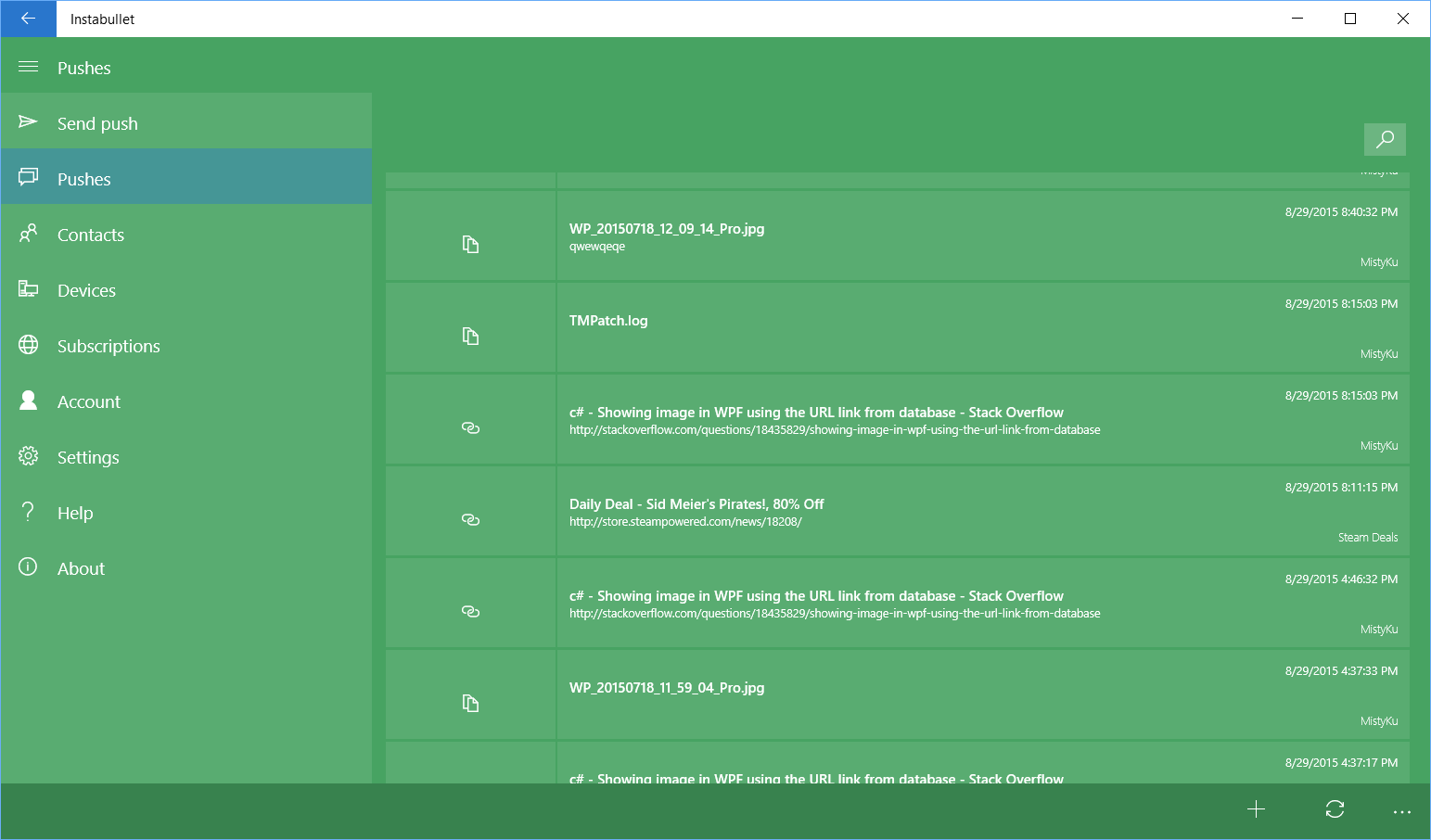Click the file icon next to TMPatch.log

pos(470,336)
